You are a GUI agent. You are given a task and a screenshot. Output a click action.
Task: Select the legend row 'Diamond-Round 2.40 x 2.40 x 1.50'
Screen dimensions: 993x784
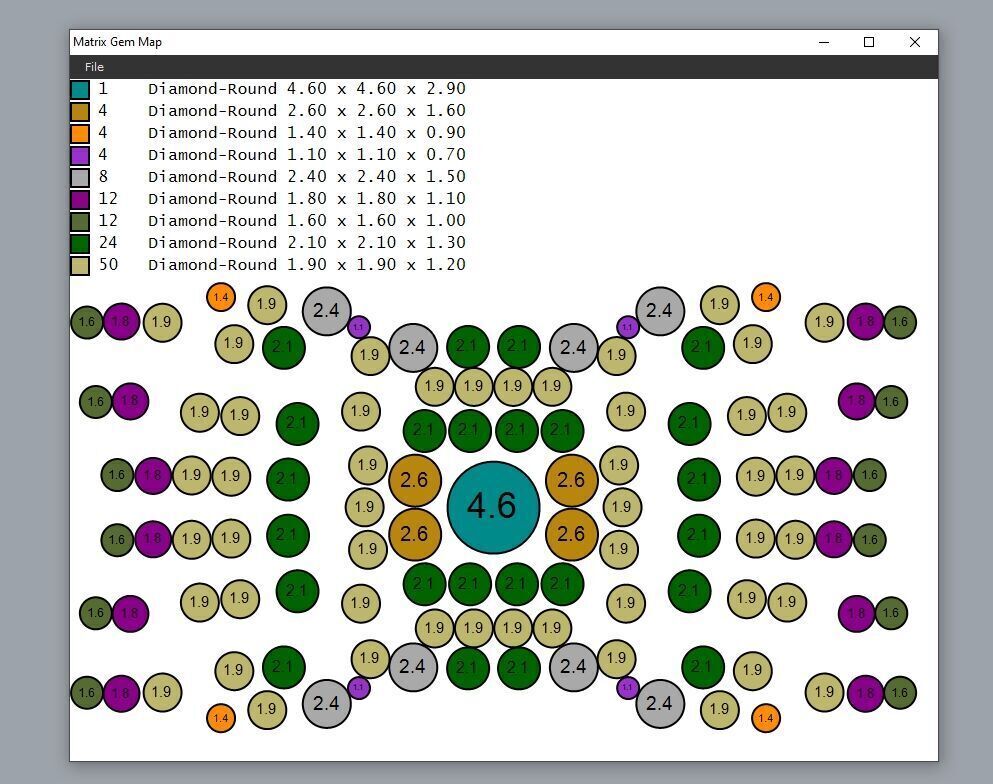tap(307, 177)
